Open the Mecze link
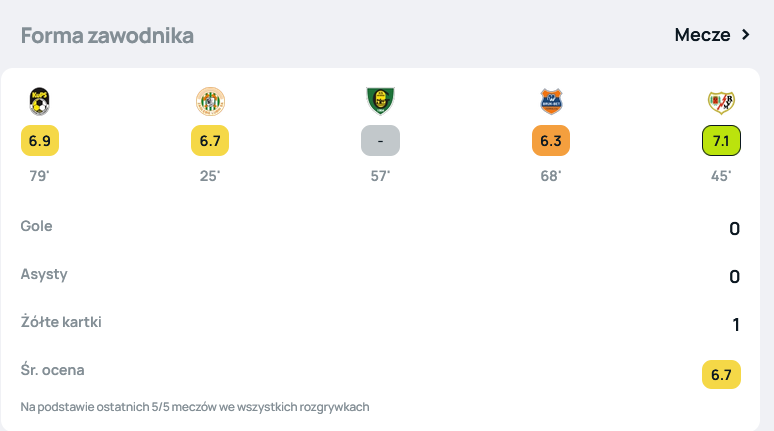 pyautogui.click(x=703, y=35)
